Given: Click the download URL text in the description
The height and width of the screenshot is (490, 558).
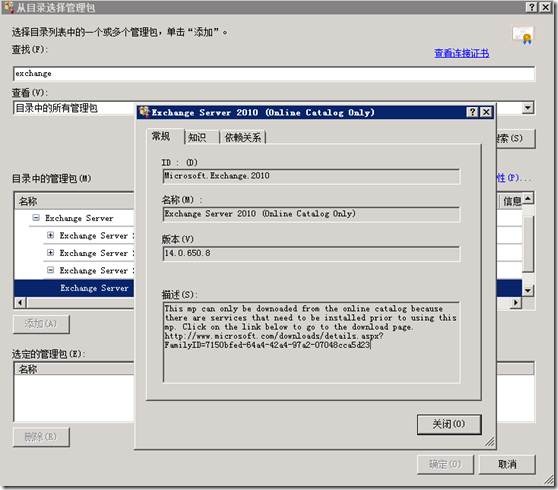Looking at the screenshot, I should tap(273, 340).
